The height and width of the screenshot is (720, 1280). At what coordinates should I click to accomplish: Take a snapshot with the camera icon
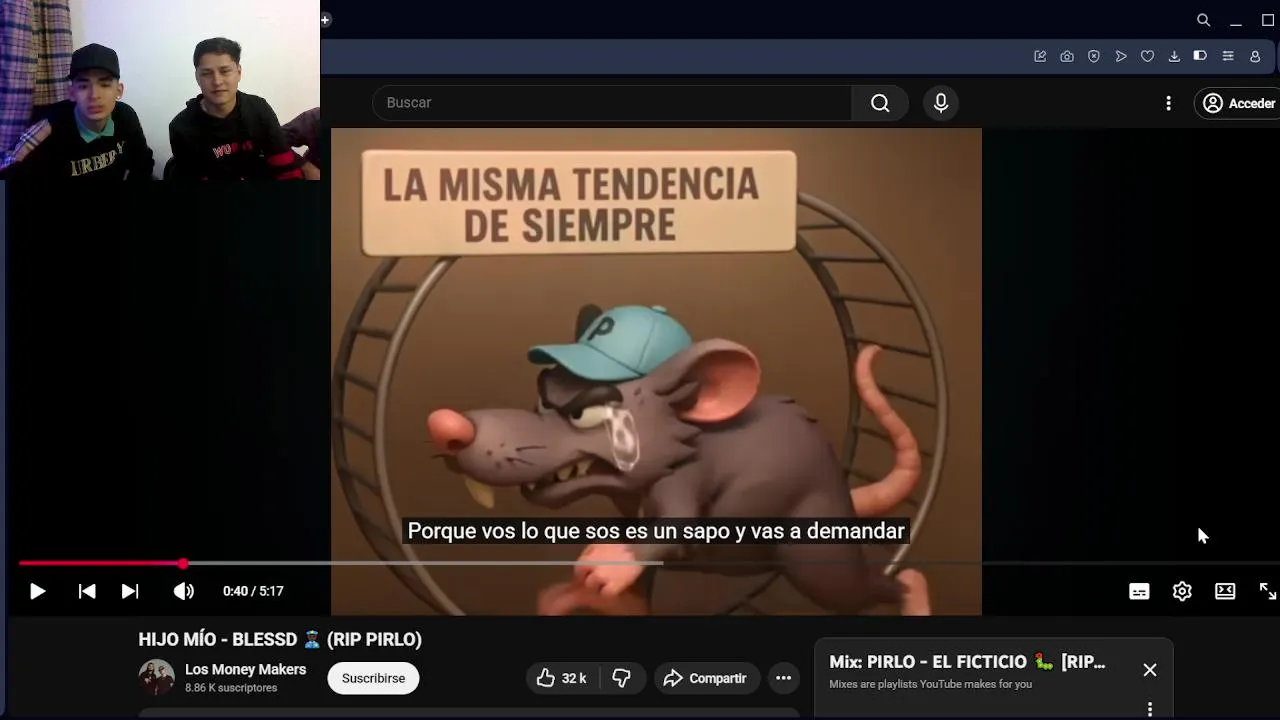pos(1067,56)
